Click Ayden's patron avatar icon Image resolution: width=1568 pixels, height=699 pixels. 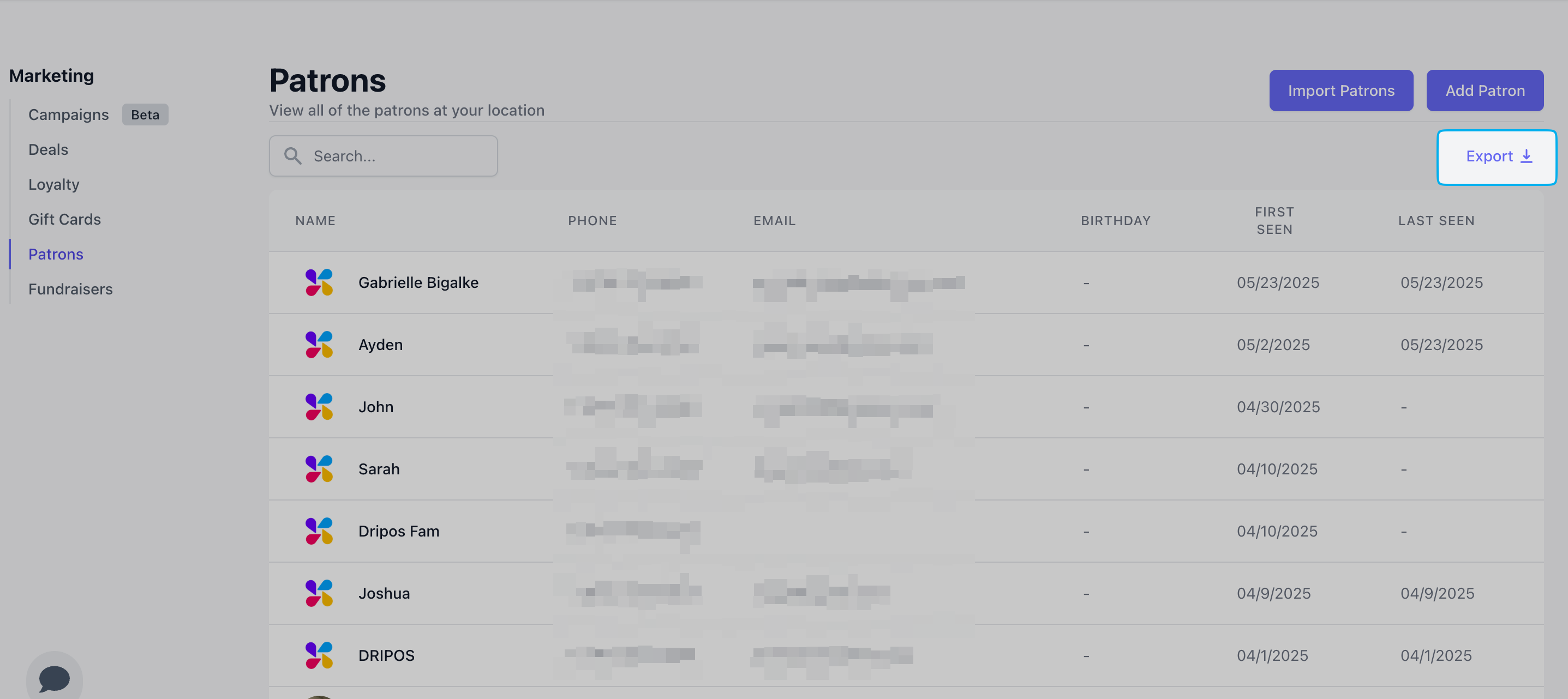(x=319, y=345)
